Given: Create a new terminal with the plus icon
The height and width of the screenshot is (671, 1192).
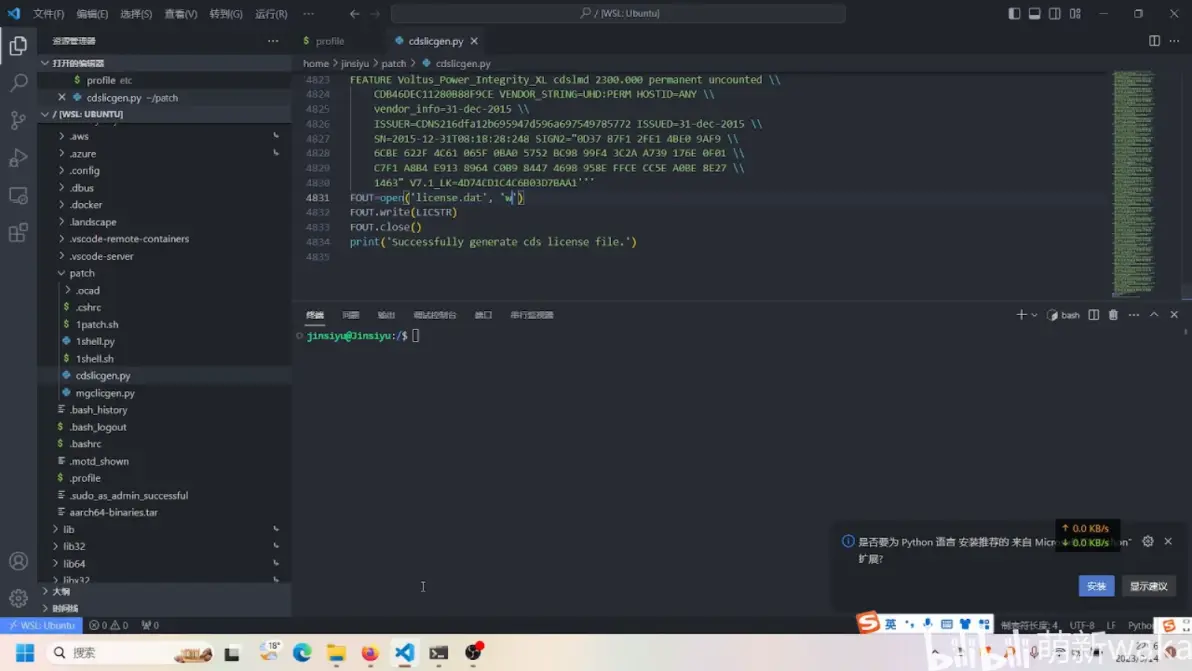Looking at the screenshot, I should [1021, 315].
